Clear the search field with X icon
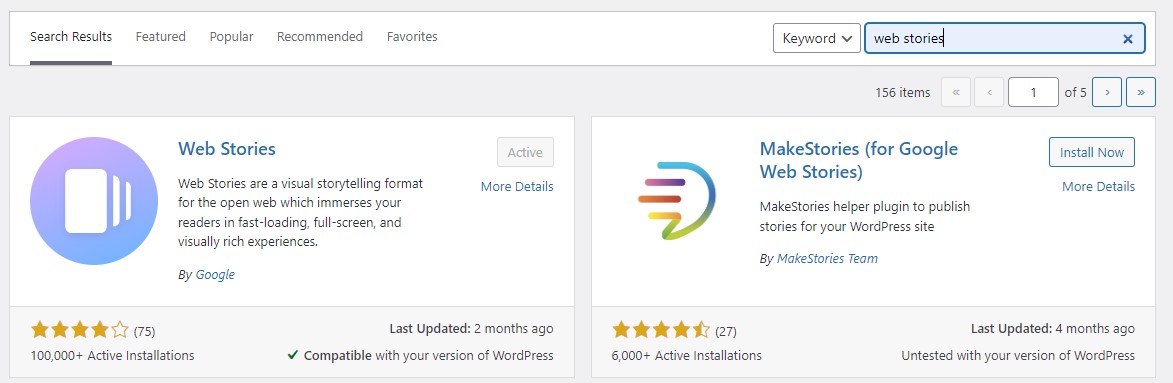The width and height of the screenshot is (1173, 383). tap(1127, 39)
